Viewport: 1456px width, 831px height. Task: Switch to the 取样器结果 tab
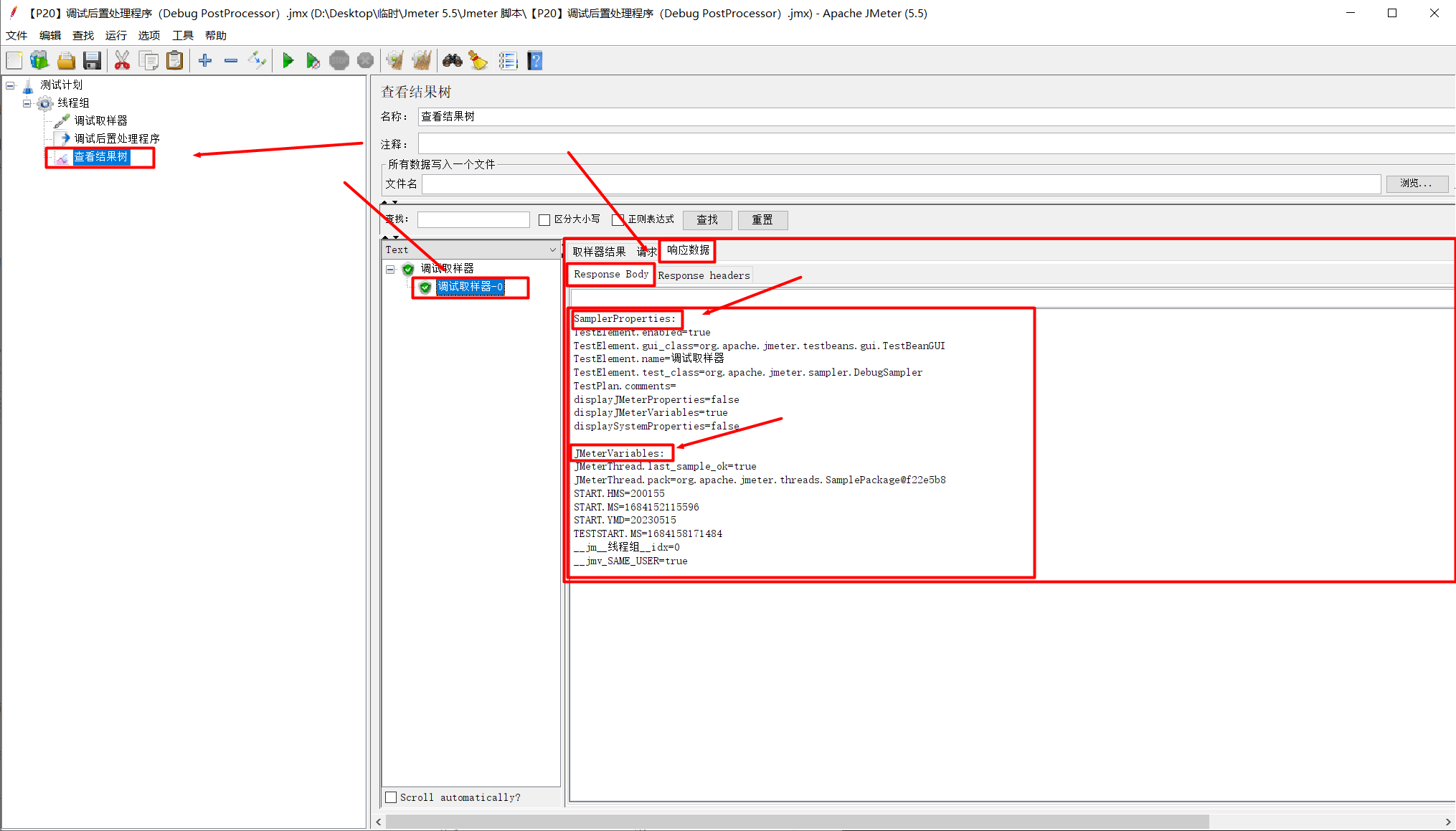coord(599,251)
